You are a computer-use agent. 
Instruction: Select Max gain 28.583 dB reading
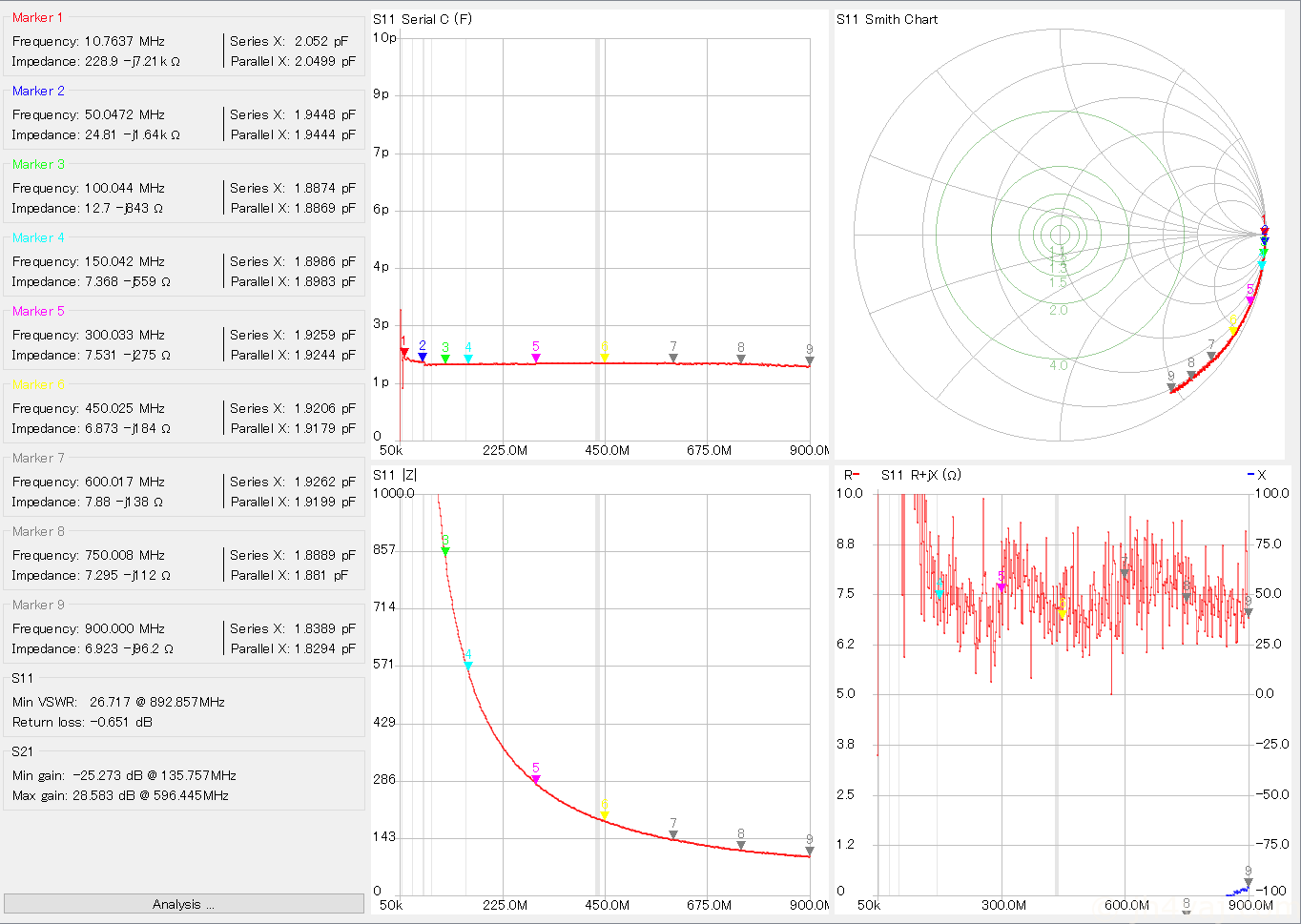[120, 795]
